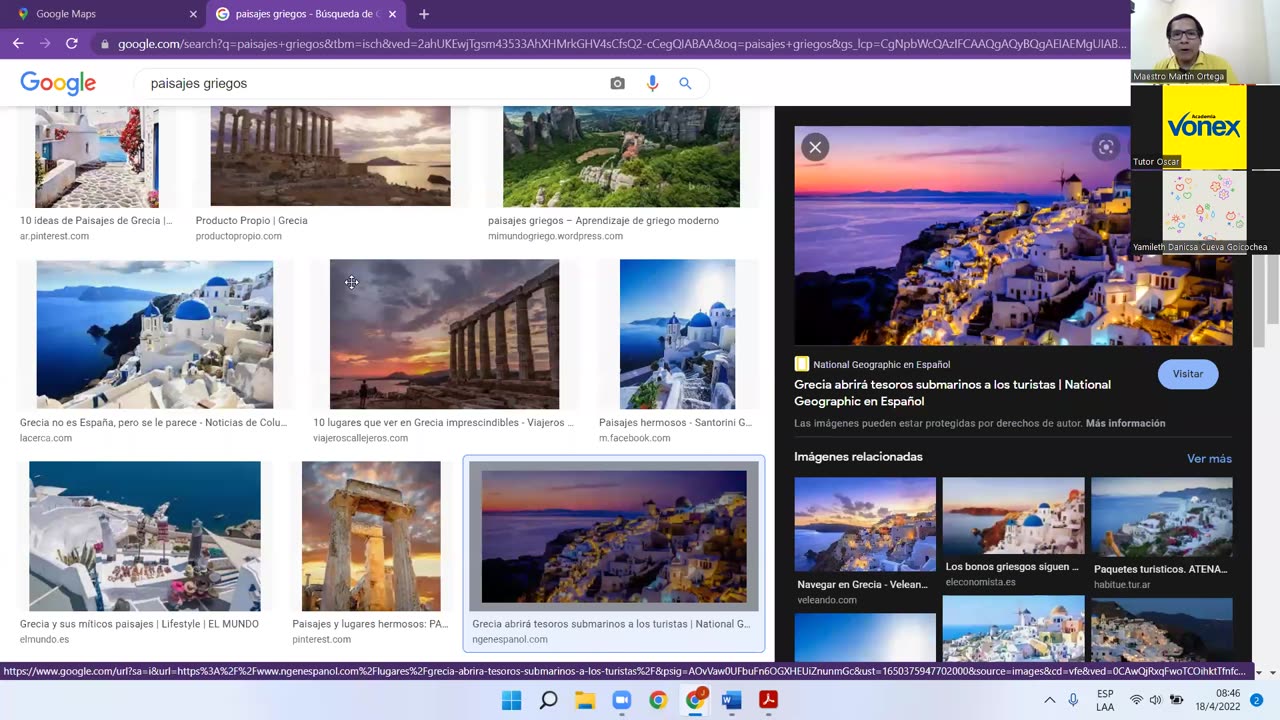The width and height of the screenshot is (1280, 720).
Task: Open Windows taskbar search
Action: 548,700
